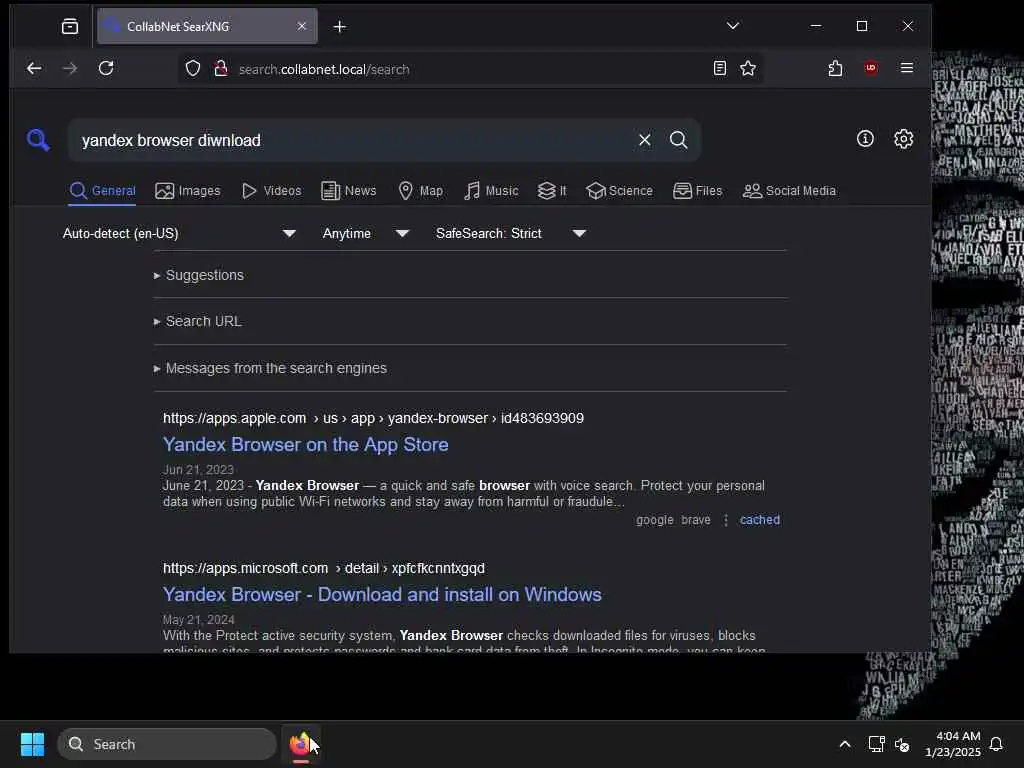Open the uBlock Origin extension icon
This screenshot has width=1024, height=768.
click(871, 68)
